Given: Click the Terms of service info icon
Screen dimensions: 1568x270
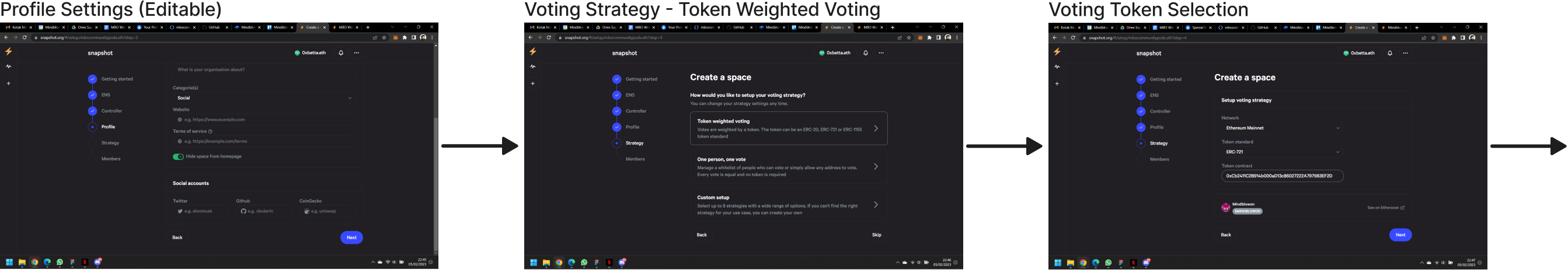Looking at the screenshot, I should click(x=211, y=131).
